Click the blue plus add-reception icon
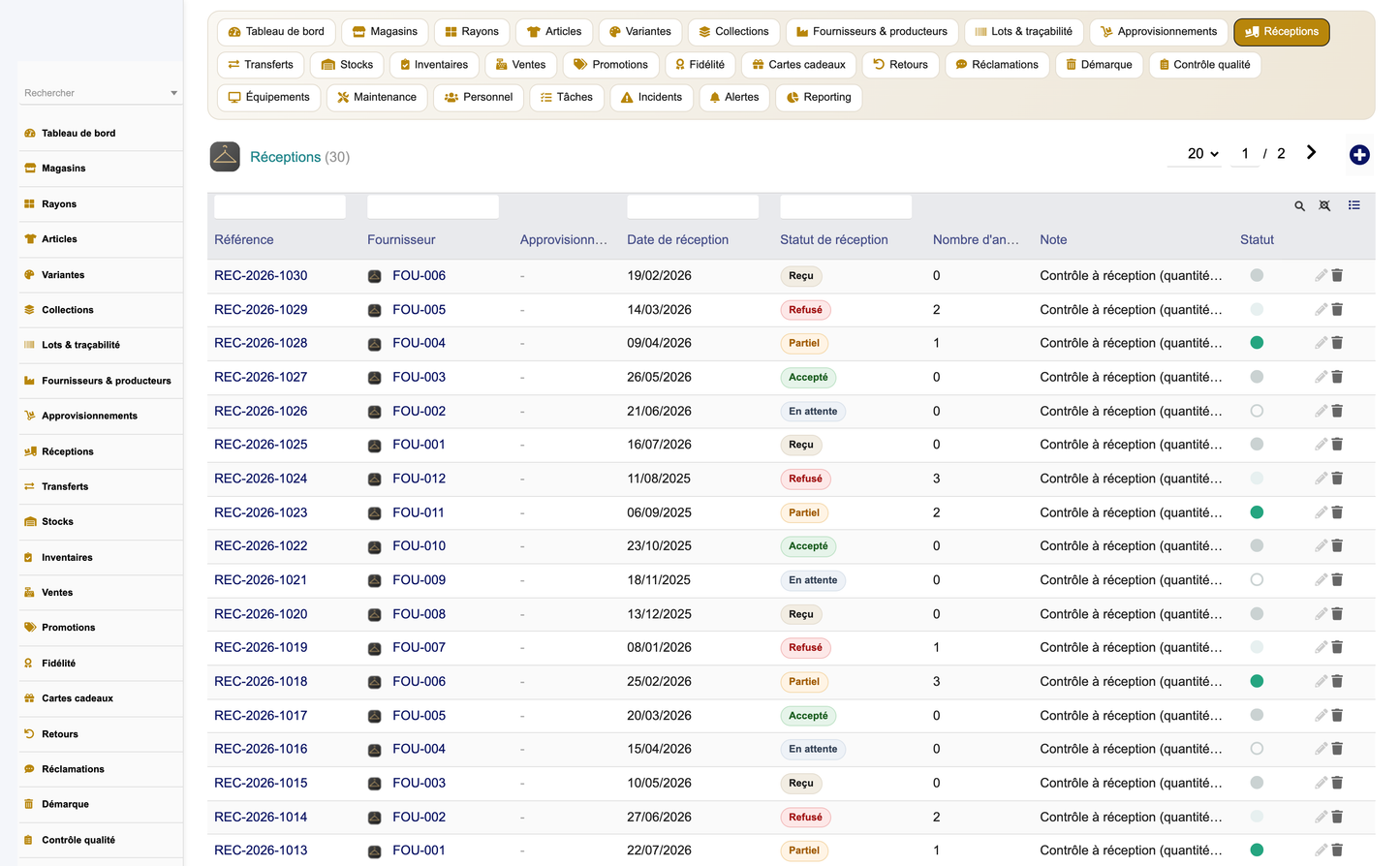1400x866 pixels. (x=1359, y=155)
